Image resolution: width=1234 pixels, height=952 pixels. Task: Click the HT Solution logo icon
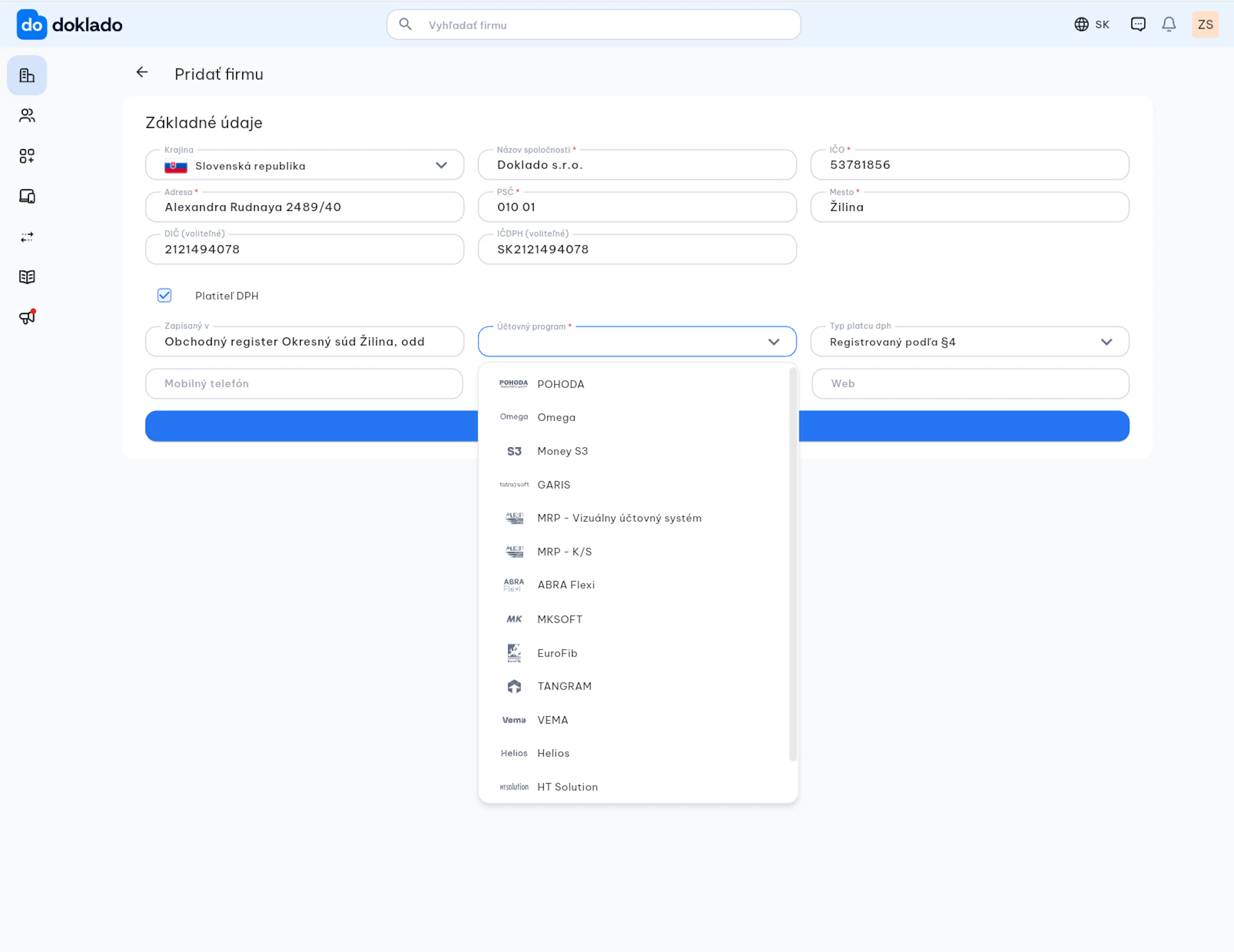[514, 787]
